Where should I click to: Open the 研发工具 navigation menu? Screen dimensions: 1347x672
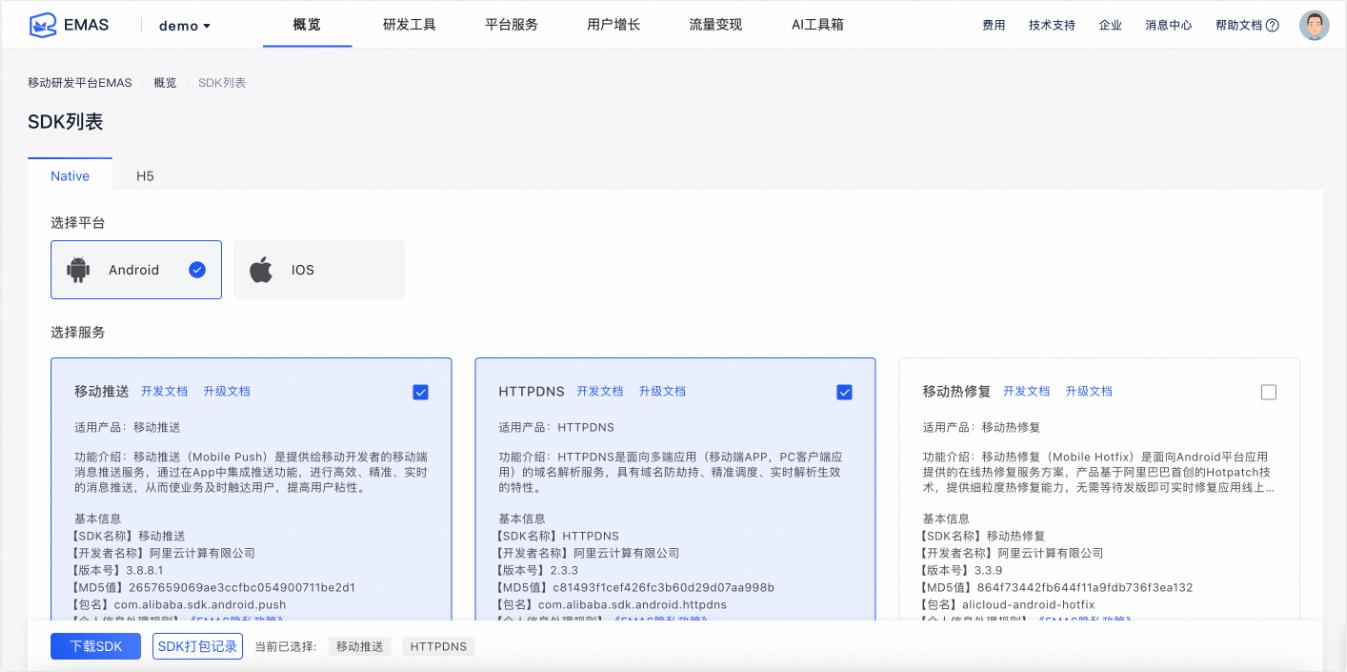(x=409, y=25)
